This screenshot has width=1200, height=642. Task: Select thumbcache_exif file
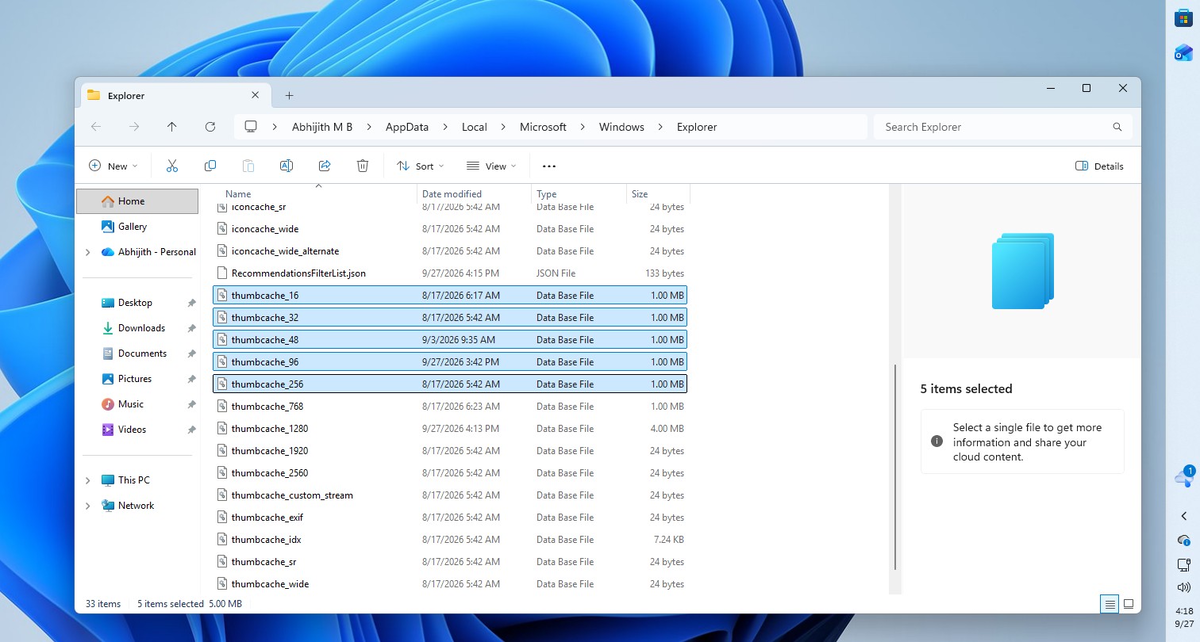pos(451,517)
